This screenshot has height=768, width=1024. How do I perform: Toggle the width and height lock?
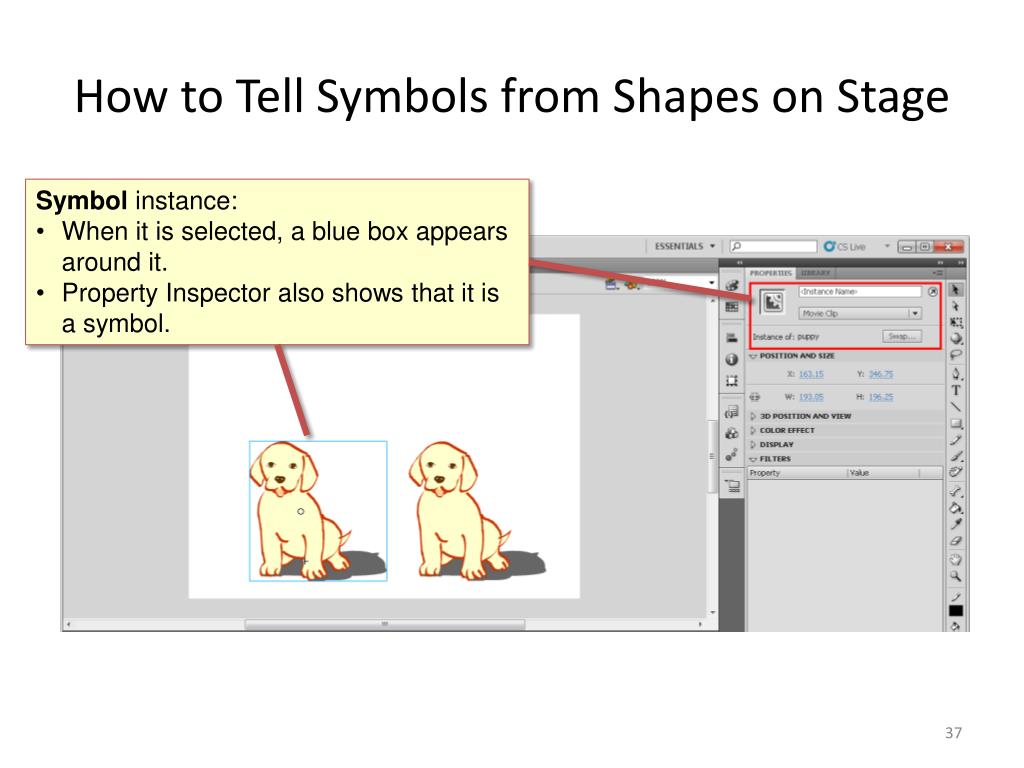(755, 396)
